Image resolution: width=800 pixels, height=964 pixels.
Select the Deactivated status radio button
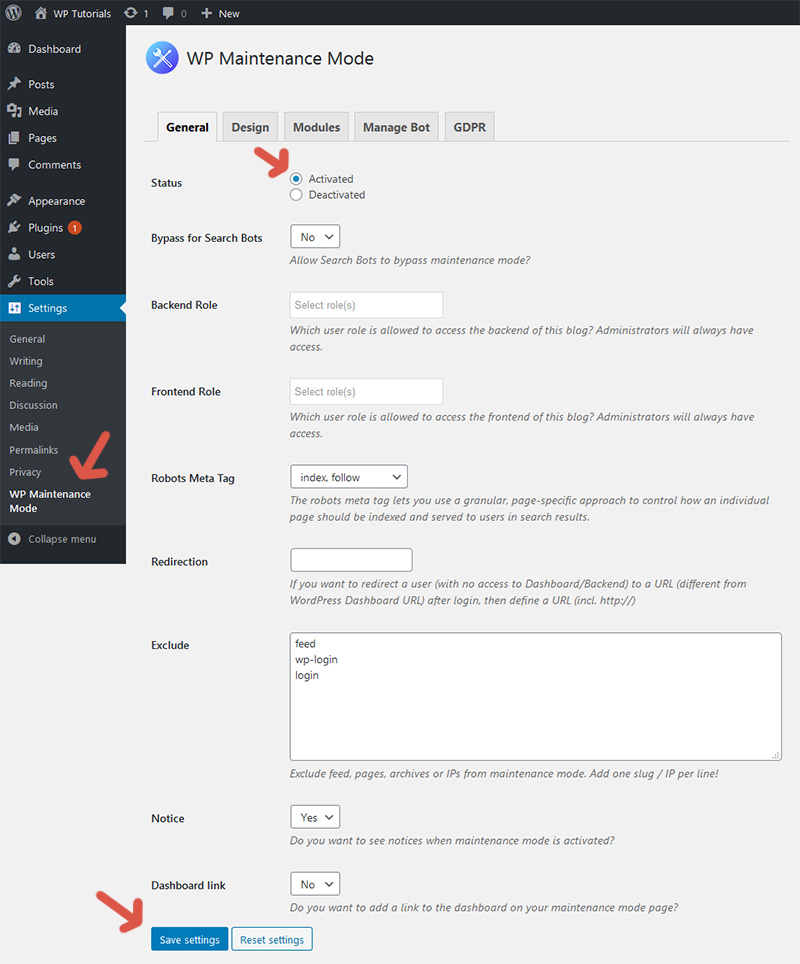pyautogui.click(x=296, y=195)
